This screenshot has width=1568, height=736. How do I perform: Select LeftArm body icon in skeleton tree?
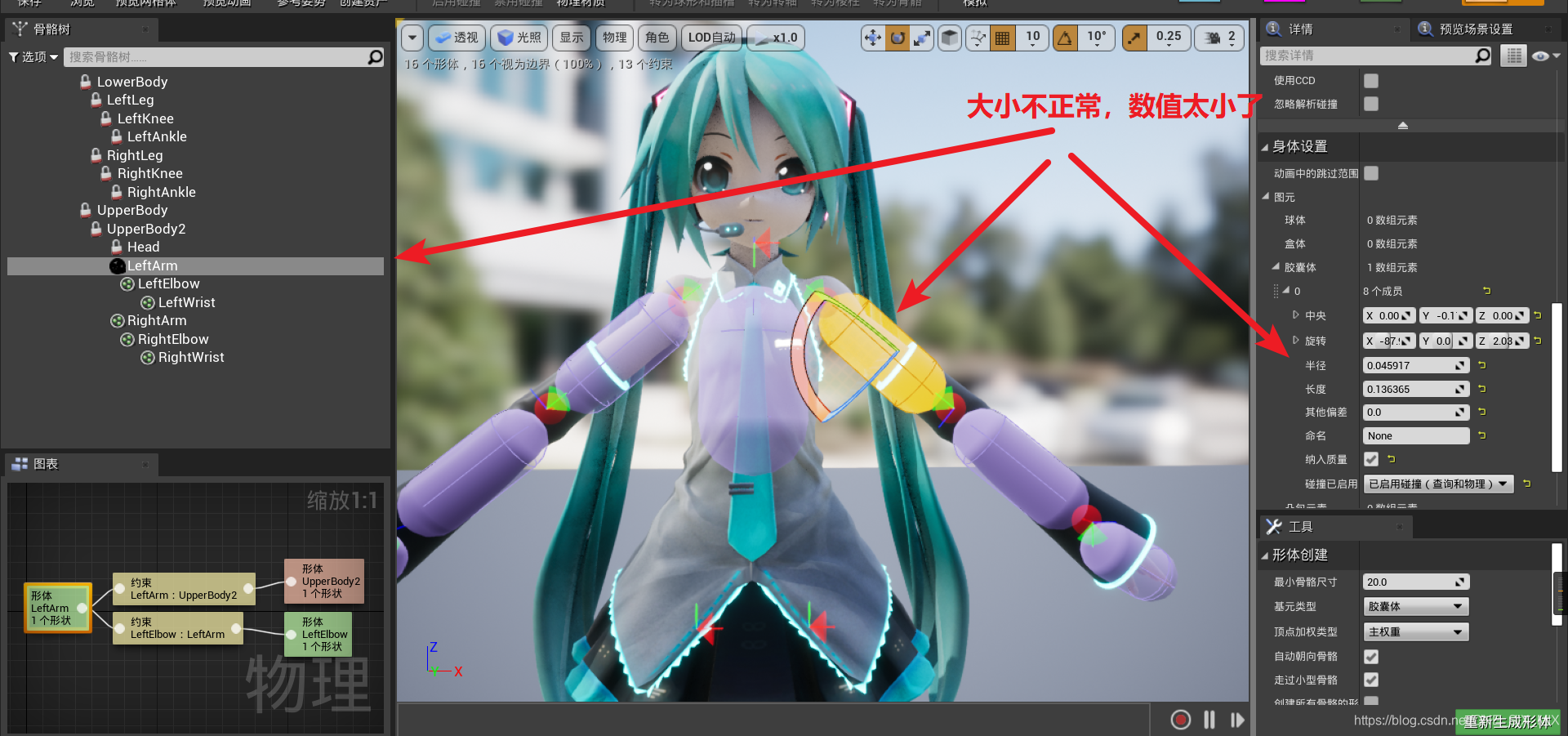tap(118, 265)
